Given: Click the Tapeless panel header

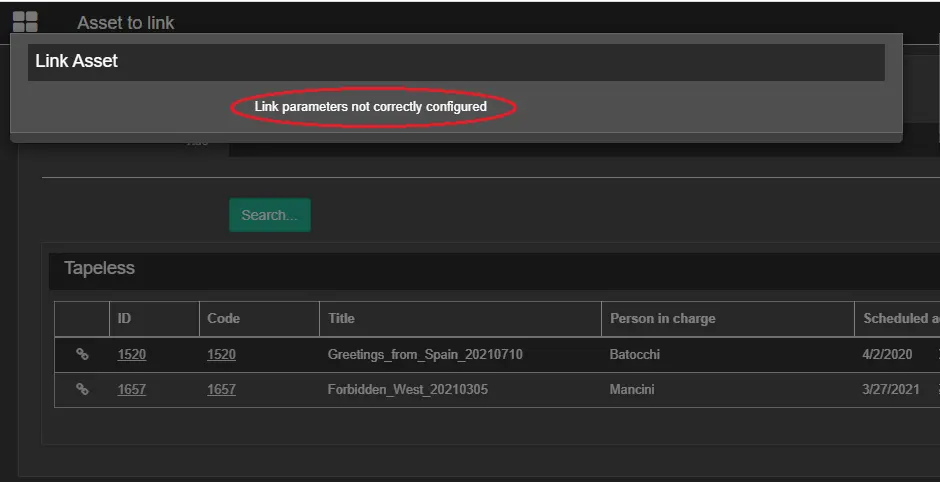Looking at the screenshot, I should pos(99,269).
